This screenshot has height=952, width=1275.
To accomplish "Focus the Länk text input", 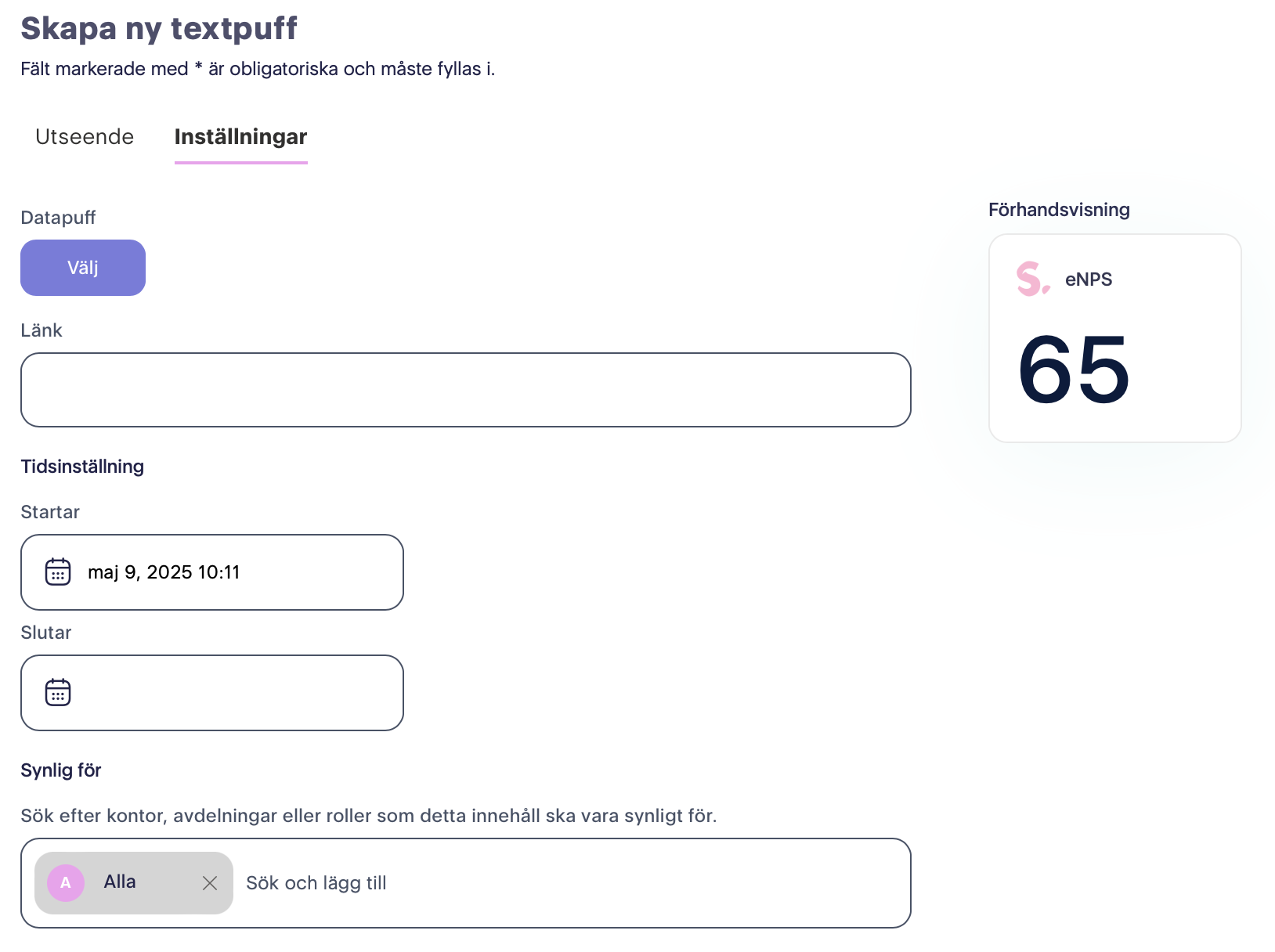I will [466, 390].
